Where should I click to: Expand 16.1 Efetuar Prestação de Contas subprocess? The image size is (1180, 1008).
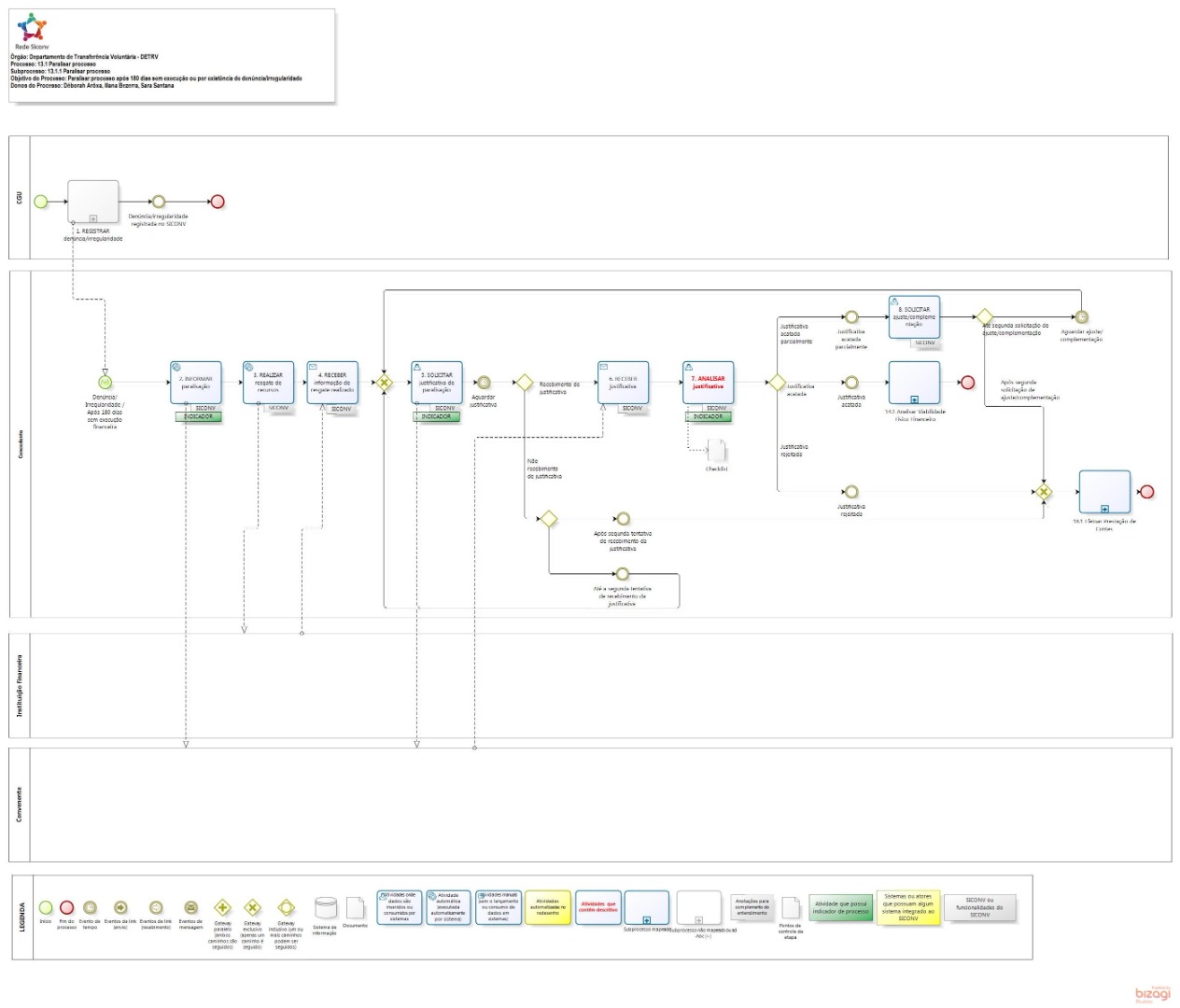[1104, 509]
